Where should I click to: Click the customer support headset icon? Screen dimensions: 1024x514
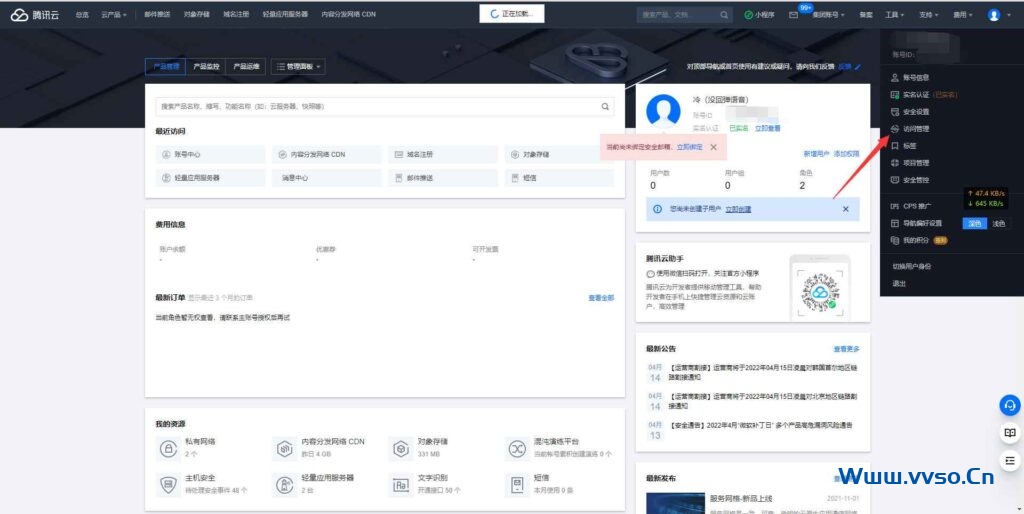point(1010,405)
